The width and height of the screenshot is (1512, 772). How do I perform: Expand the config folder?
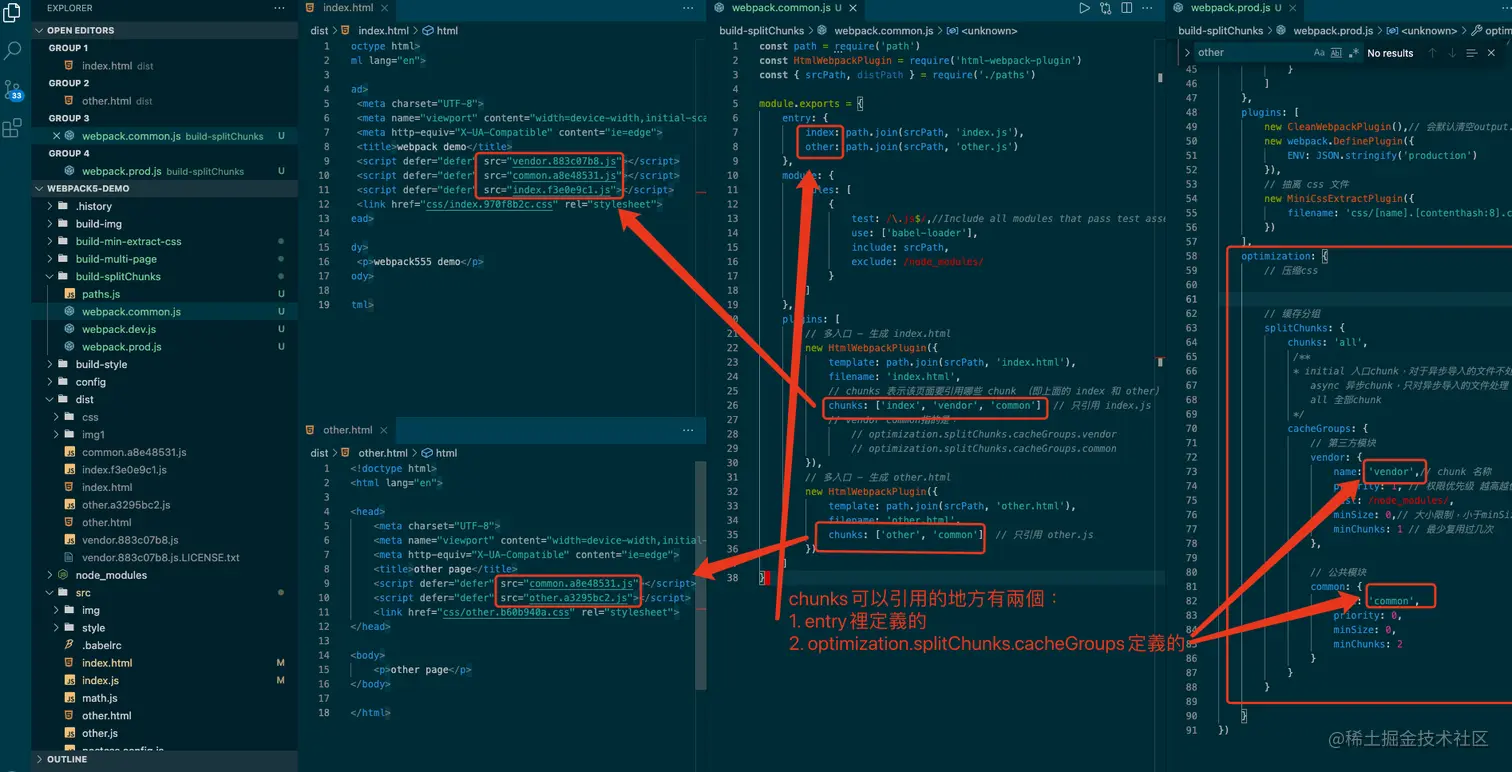165,382
